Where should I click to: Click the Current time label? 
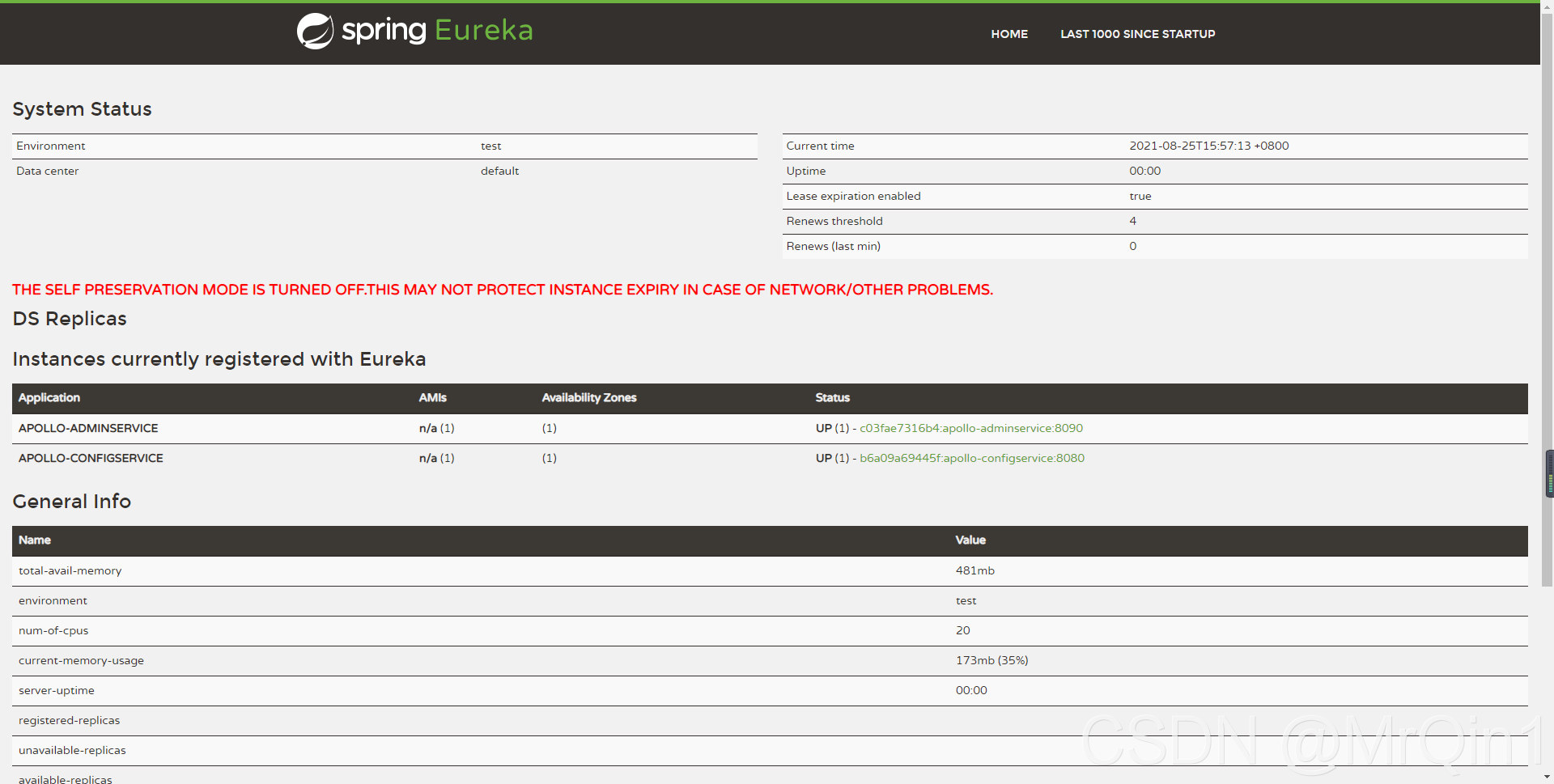pyautogui.click(x=820, y=146)
